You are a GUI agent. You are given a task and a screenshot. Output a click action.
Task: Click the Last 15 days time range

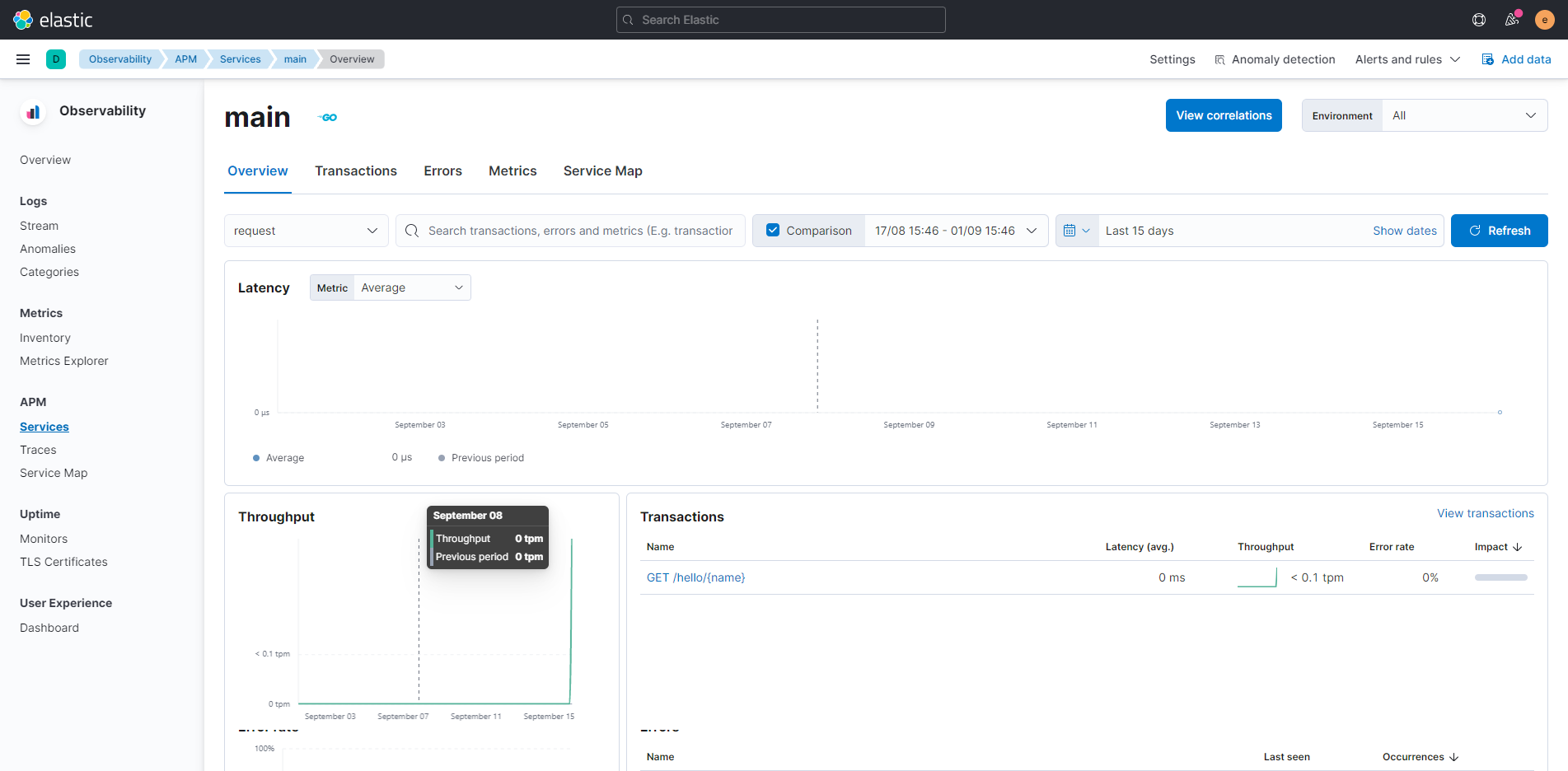point(1140,231)
